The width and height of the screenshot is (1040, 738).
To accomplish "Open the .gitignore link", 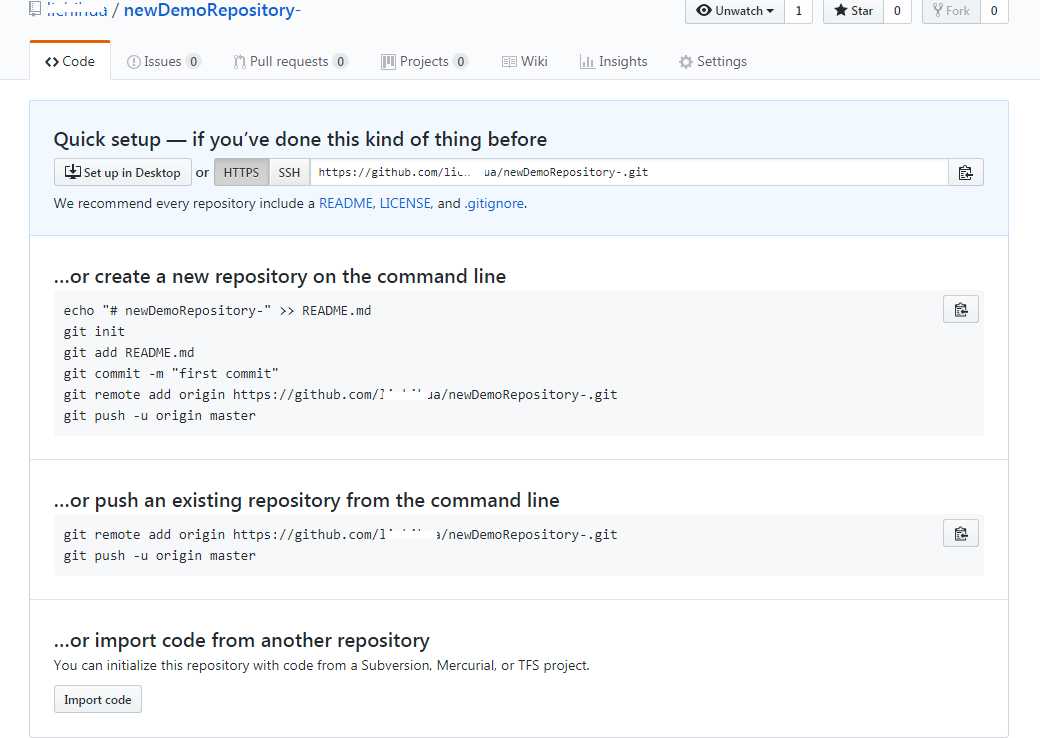I will 494,203.
